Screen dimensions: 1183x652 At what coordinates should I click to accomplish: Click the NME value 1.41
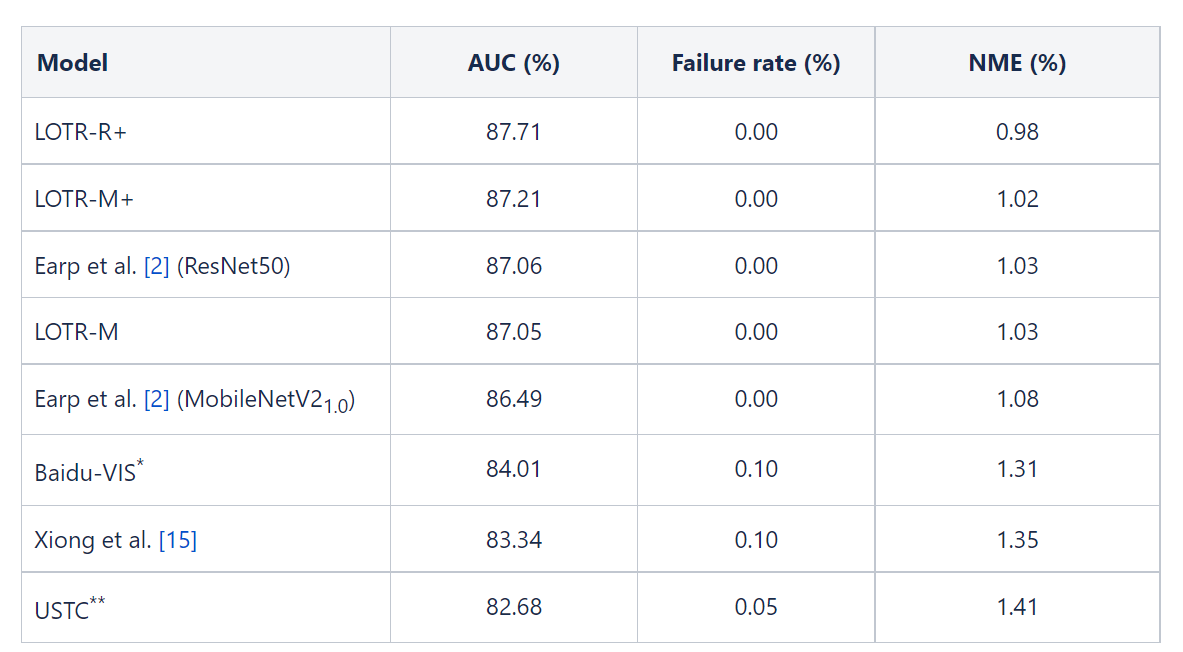tap(1017, 607)
